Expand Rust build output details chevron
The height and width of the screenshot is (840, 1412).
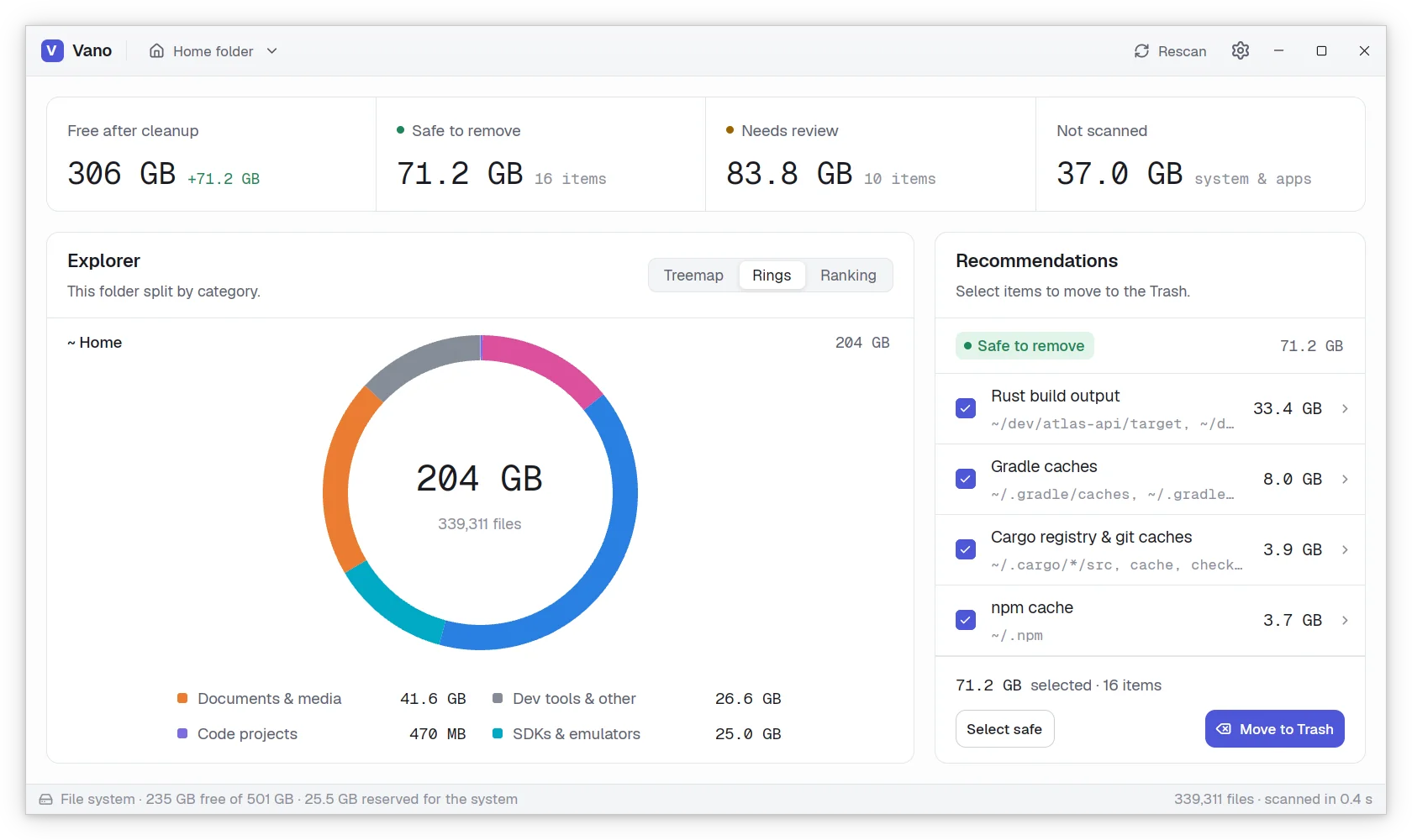click(1345, 408)
